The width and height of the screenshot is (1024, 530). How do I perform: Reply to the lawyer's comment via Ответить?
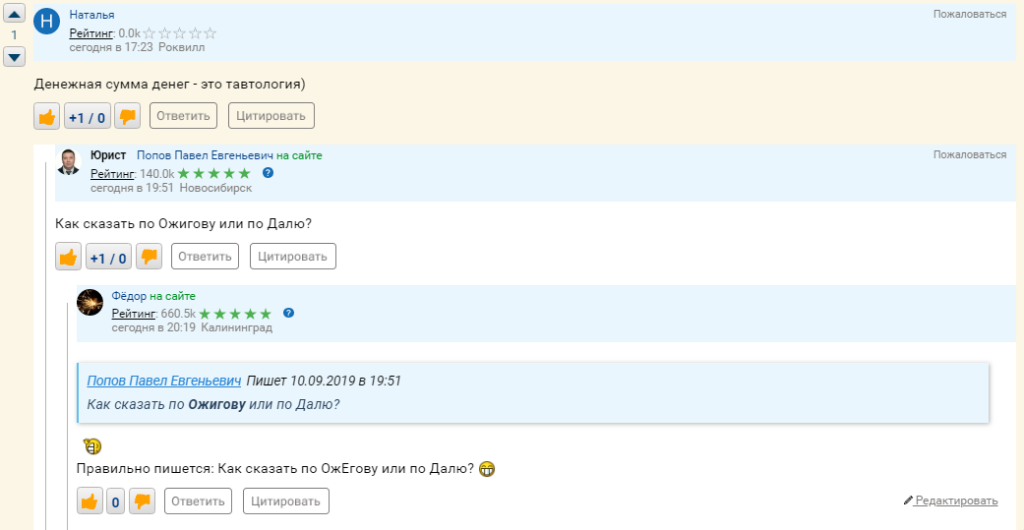205,257
